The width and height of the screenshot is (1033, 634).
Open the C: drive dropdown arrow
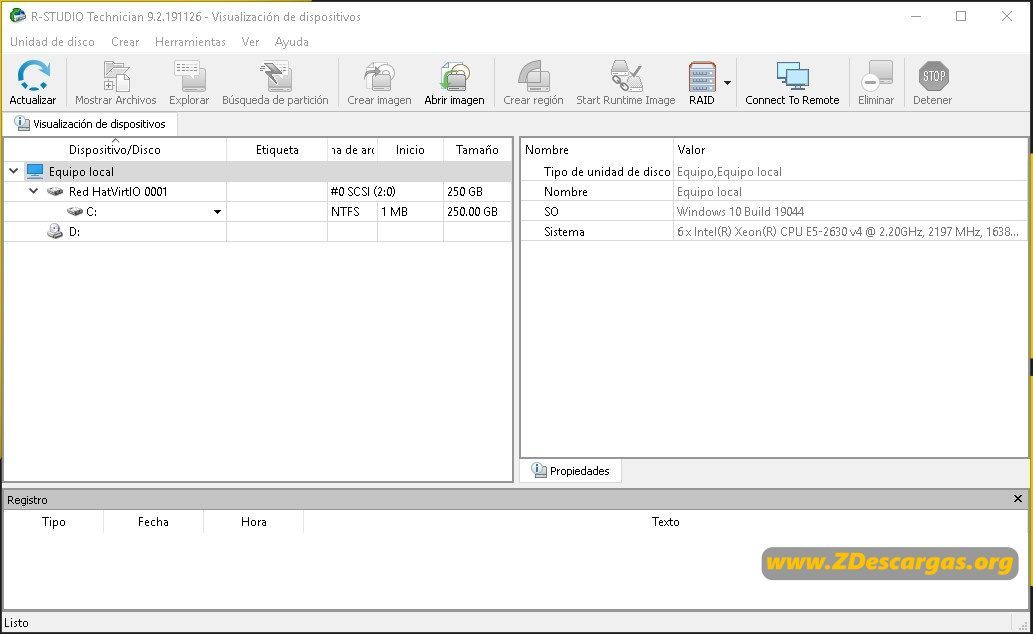pyautogui.click(x=217, y=212)
